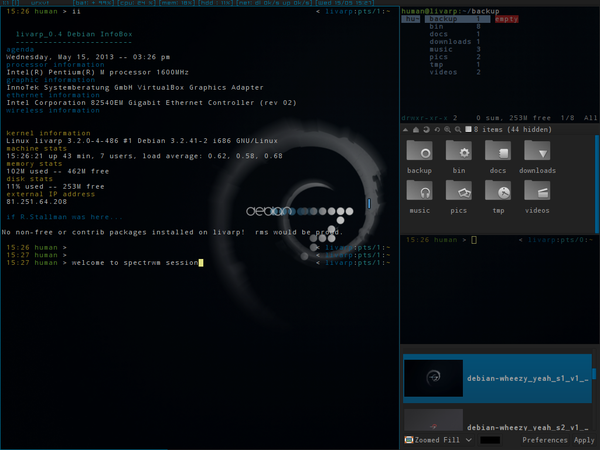Click the '[mem: 18%]' status bar entry
Viewport: 600px width, 450px height.
point(177,3)
